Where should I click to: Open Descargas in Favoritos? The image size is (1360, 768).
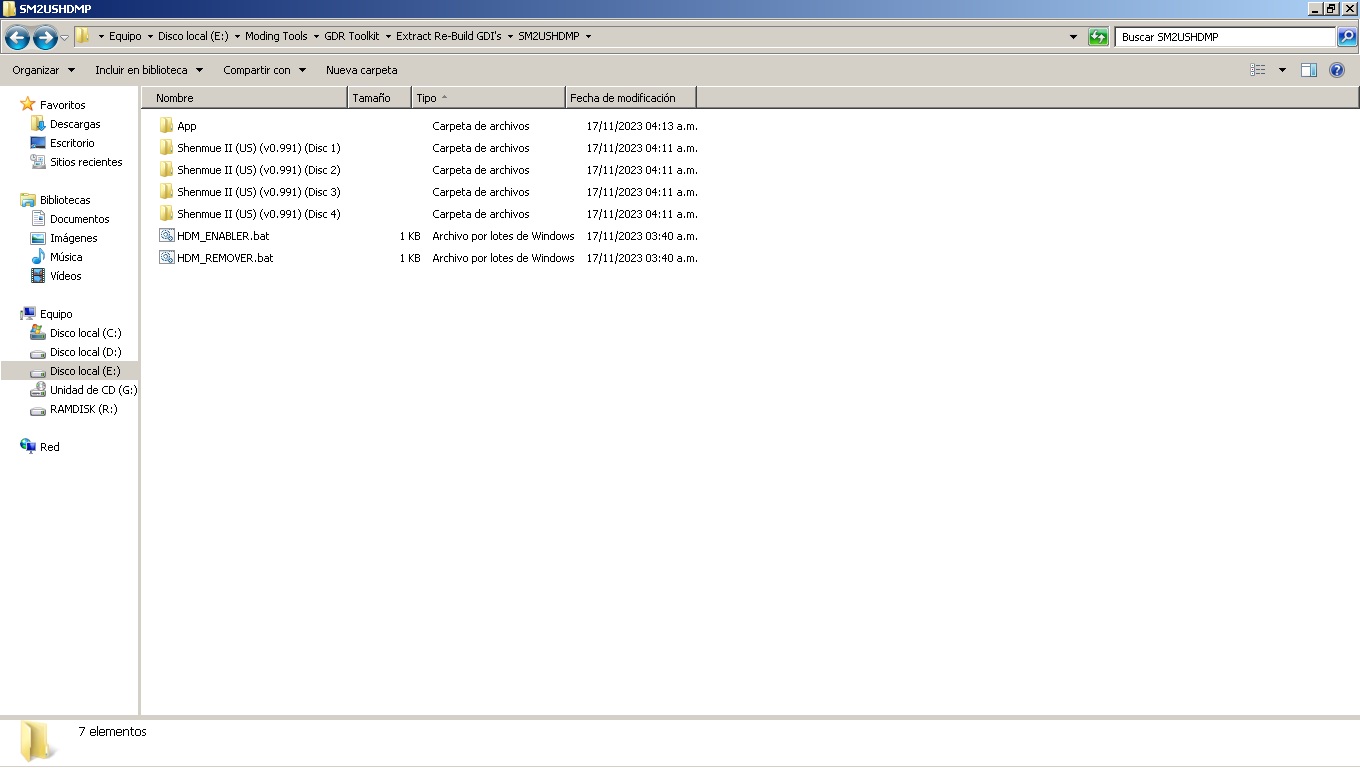(x=75, y=124)
